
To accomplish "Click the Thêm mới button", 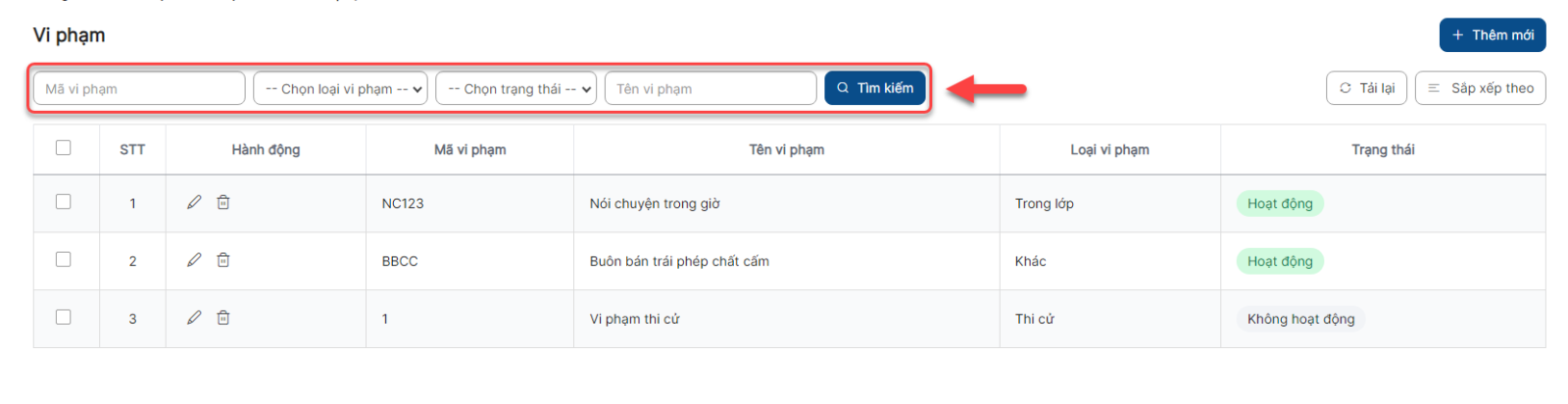I will (1493, 34).
